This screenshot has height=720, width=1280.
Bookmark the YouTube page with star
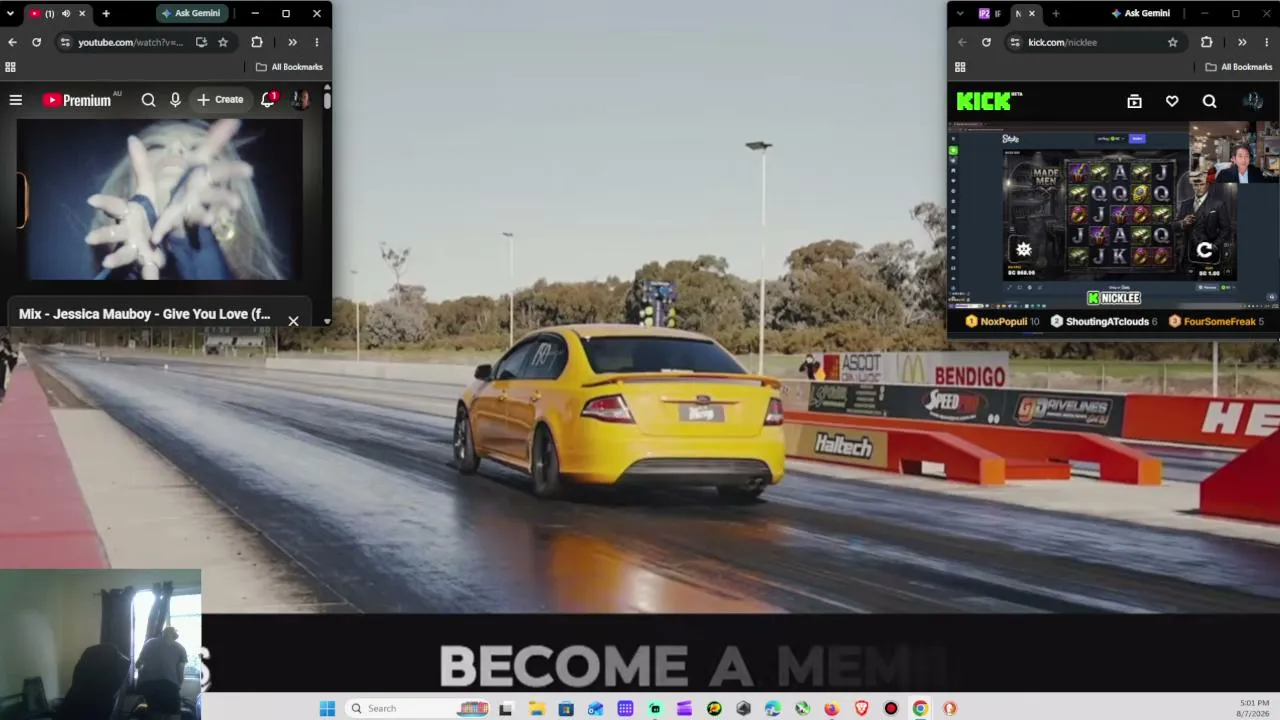click(x=223, y=42)
